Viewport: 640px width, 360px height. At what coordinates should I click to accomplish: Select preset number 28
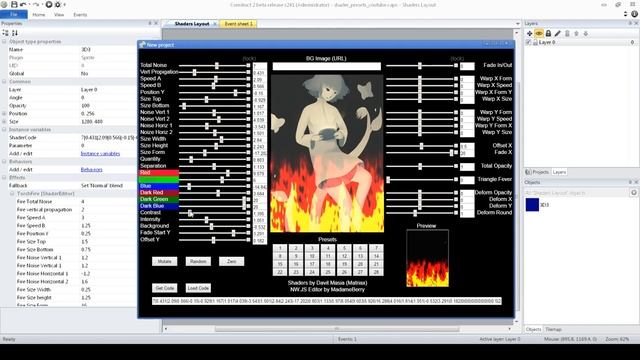pos(376,272)
